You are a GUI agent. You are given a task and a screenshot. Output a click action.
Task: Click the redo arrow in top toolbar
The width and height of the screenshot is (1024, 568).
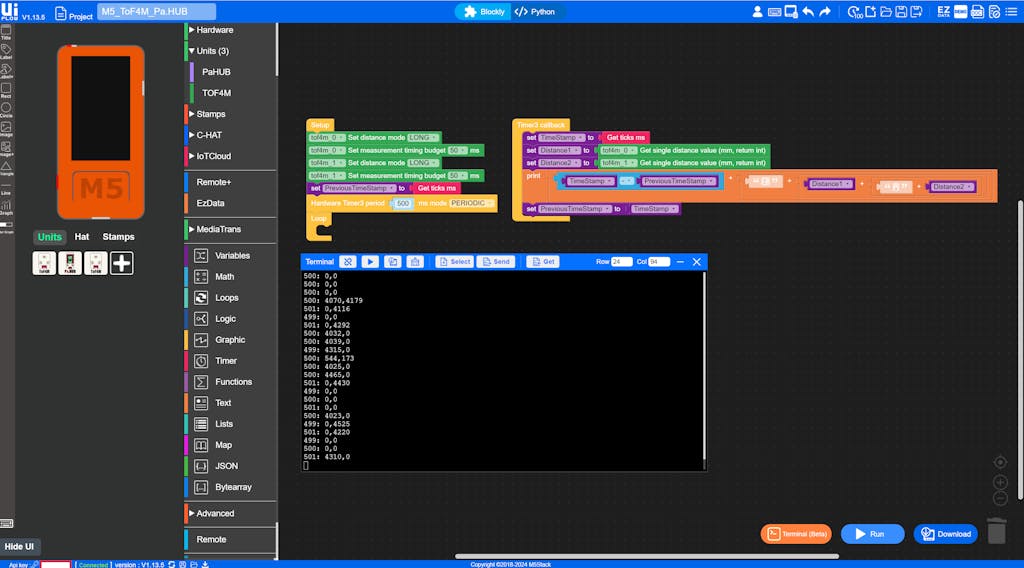coord(825,12)
